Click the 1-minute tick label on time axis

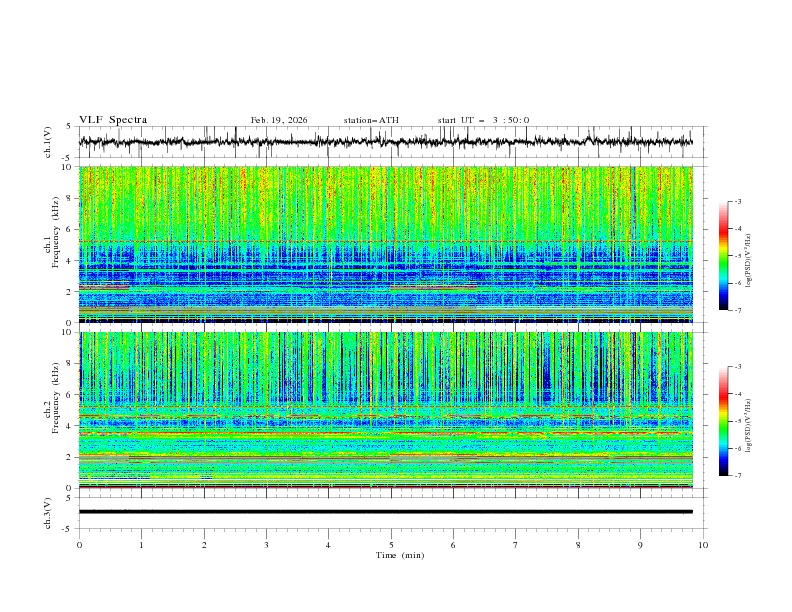[x=142, y=545]
